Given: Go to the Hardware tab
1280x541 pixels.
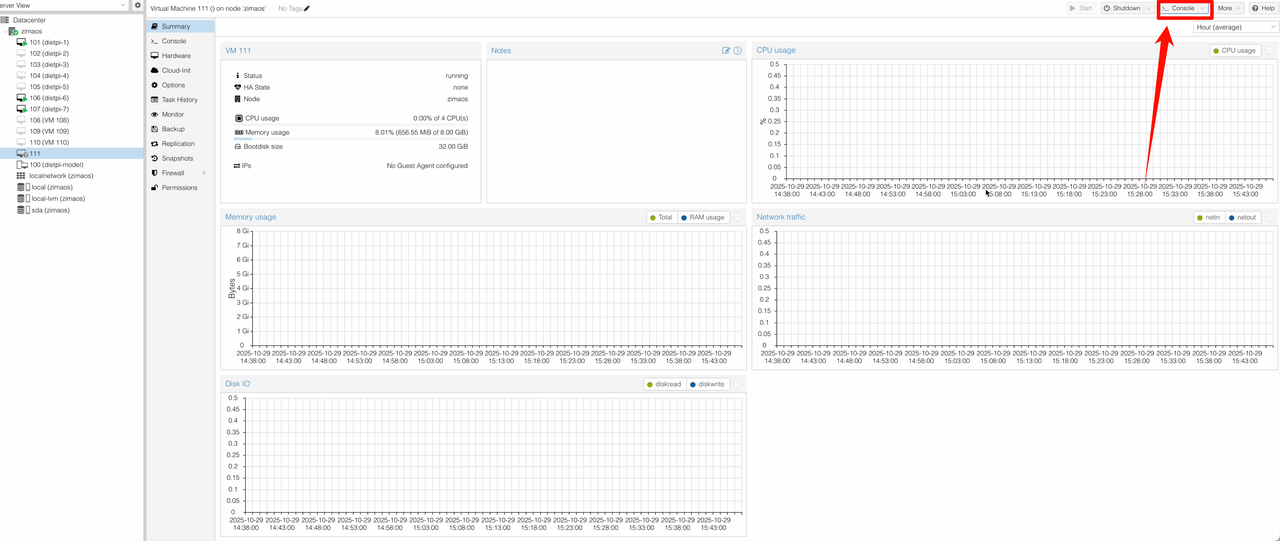Looking at the screenshot, I should 176,56.
